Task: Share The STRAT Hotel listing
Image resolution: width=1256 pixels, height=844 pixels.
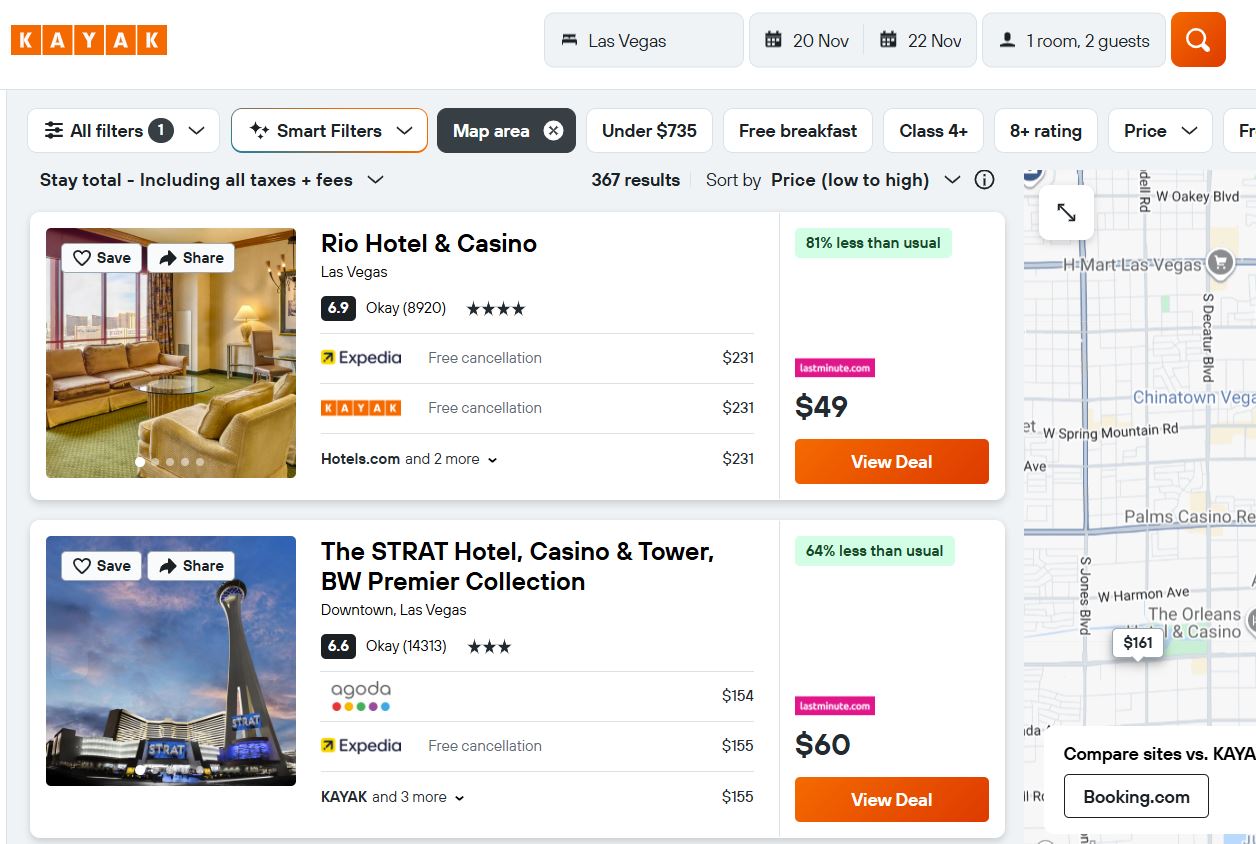Action: (x=191, y=566)
